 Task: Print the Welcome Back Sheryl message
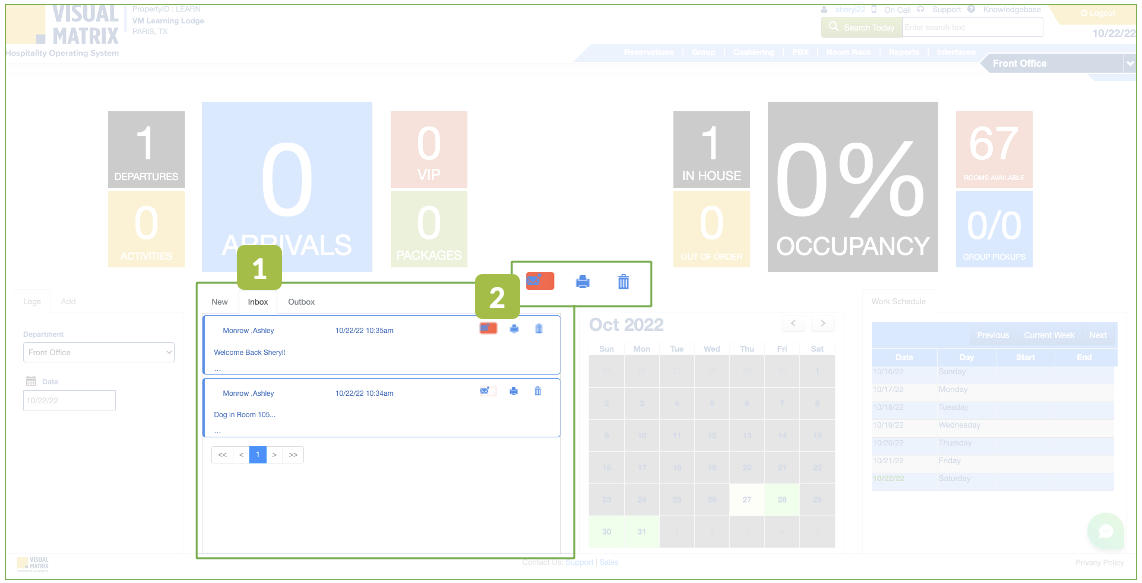click(514, 328)
